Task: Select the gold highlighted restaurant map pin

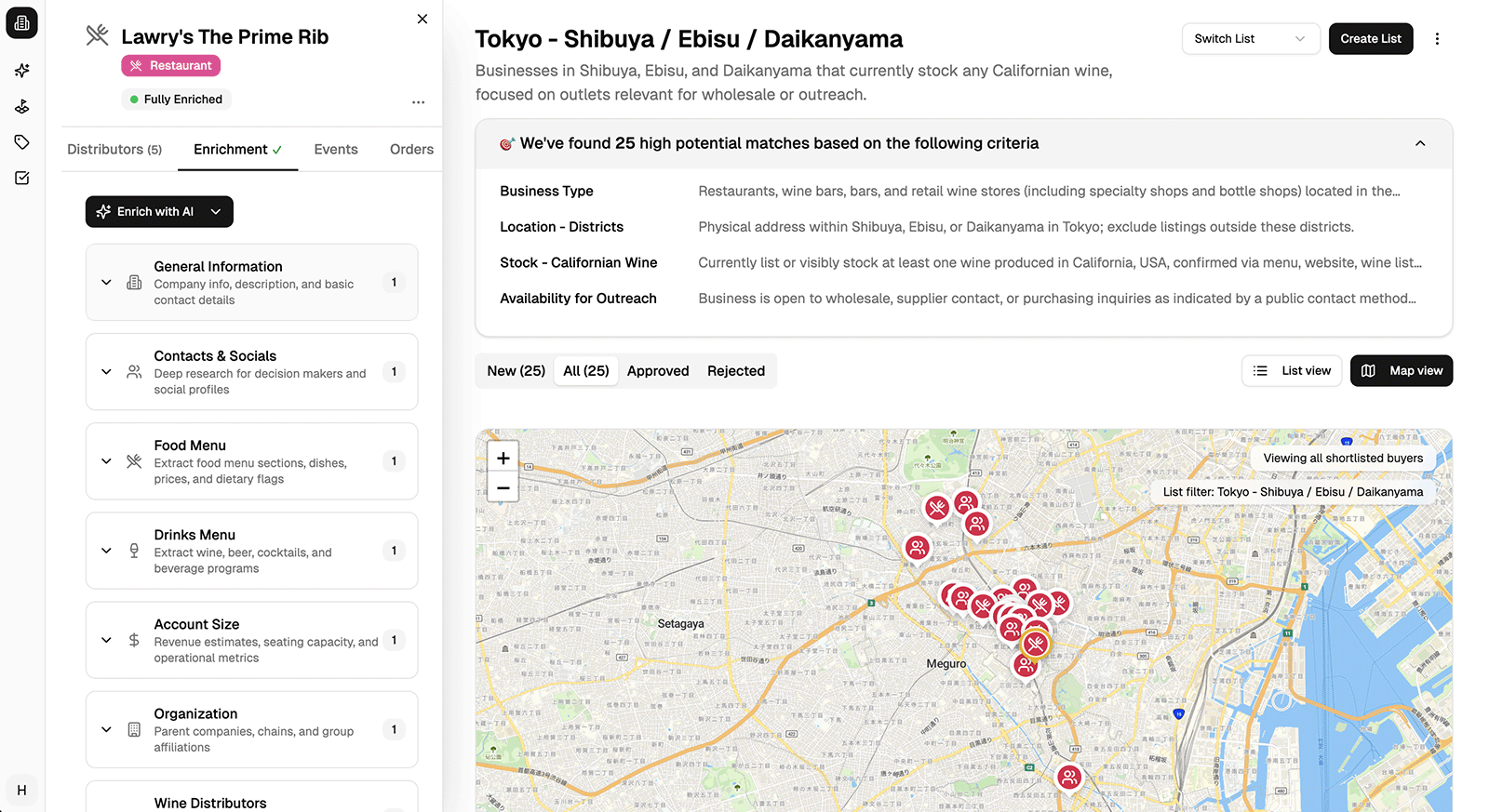Action: 1036,644
